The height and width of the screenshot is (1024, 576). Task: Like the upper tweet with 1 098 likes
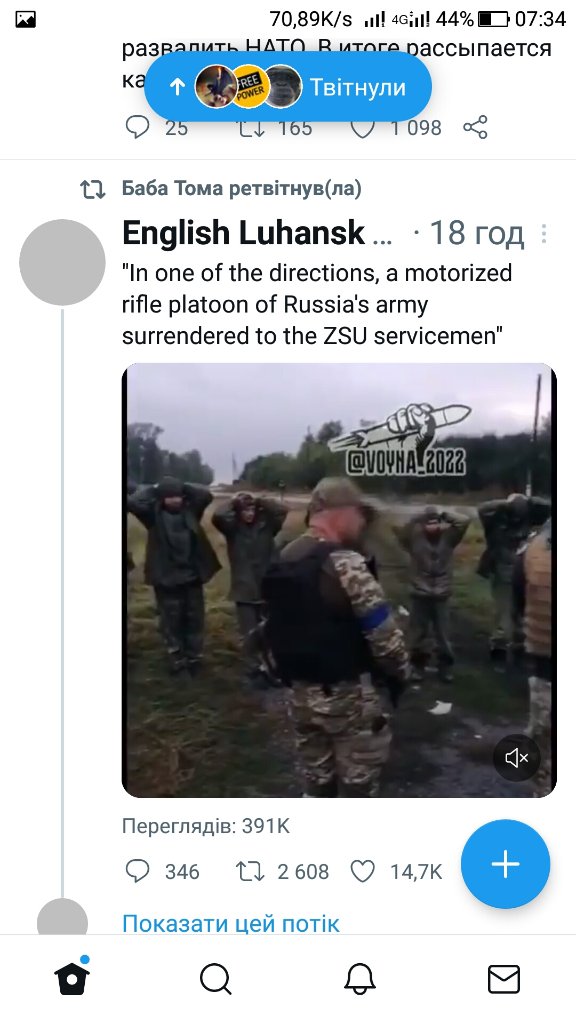tap(363, 127)
